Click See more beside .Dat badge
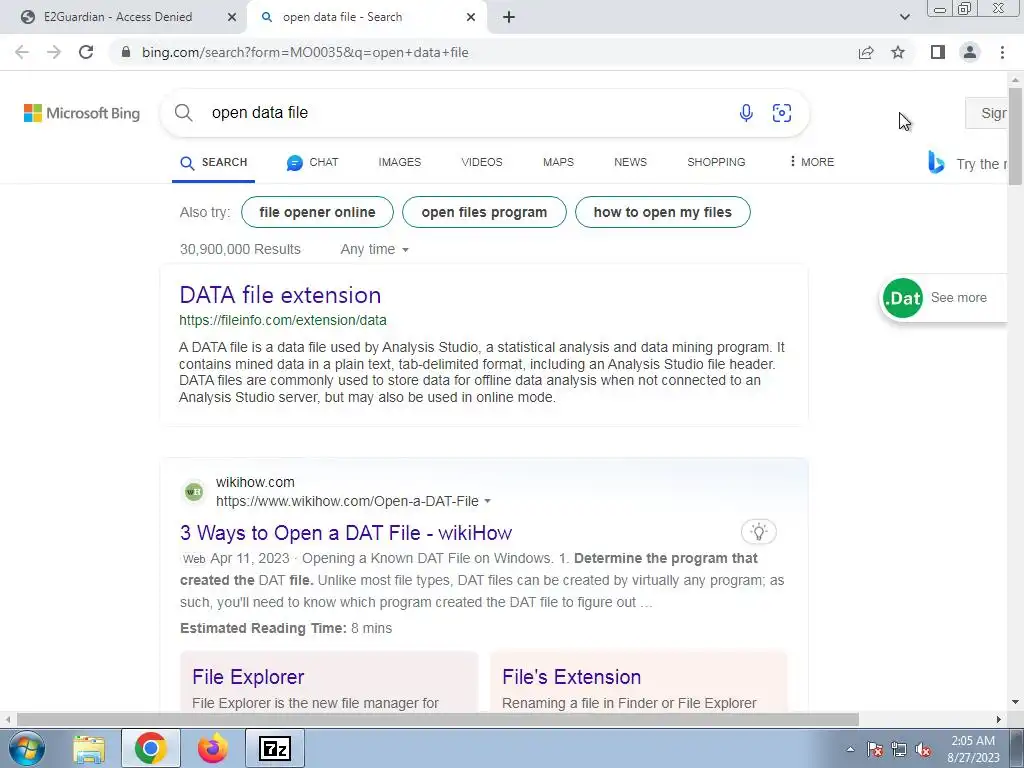This screenshot has width=1024, height=768. click(958, 298)
